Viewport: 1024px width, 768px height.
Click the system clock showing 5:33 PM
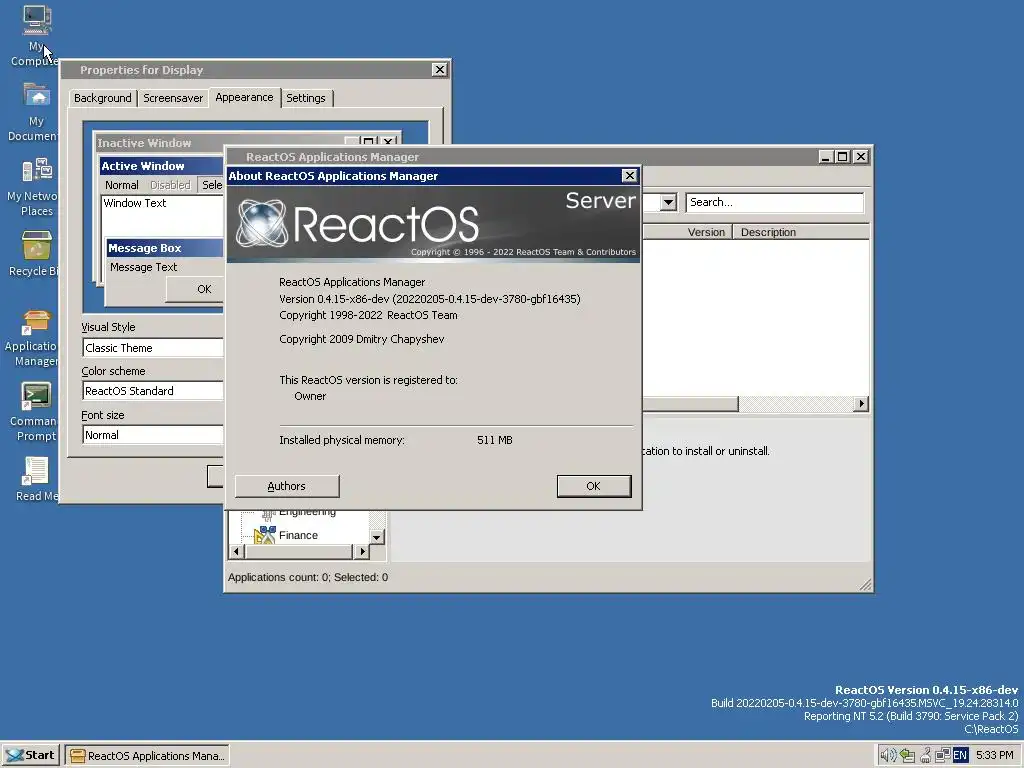click(x=995, y=756)
